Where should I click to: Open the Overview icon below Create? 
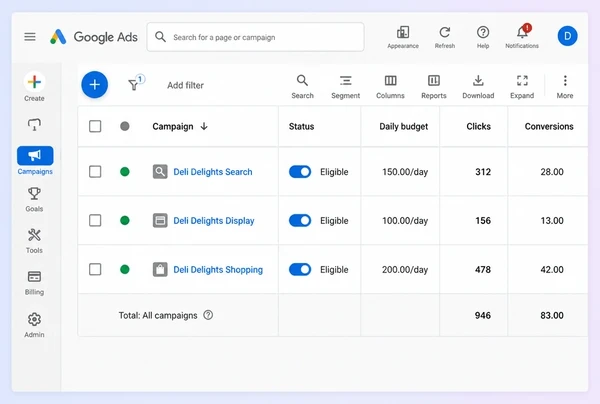tap(34, 125)
